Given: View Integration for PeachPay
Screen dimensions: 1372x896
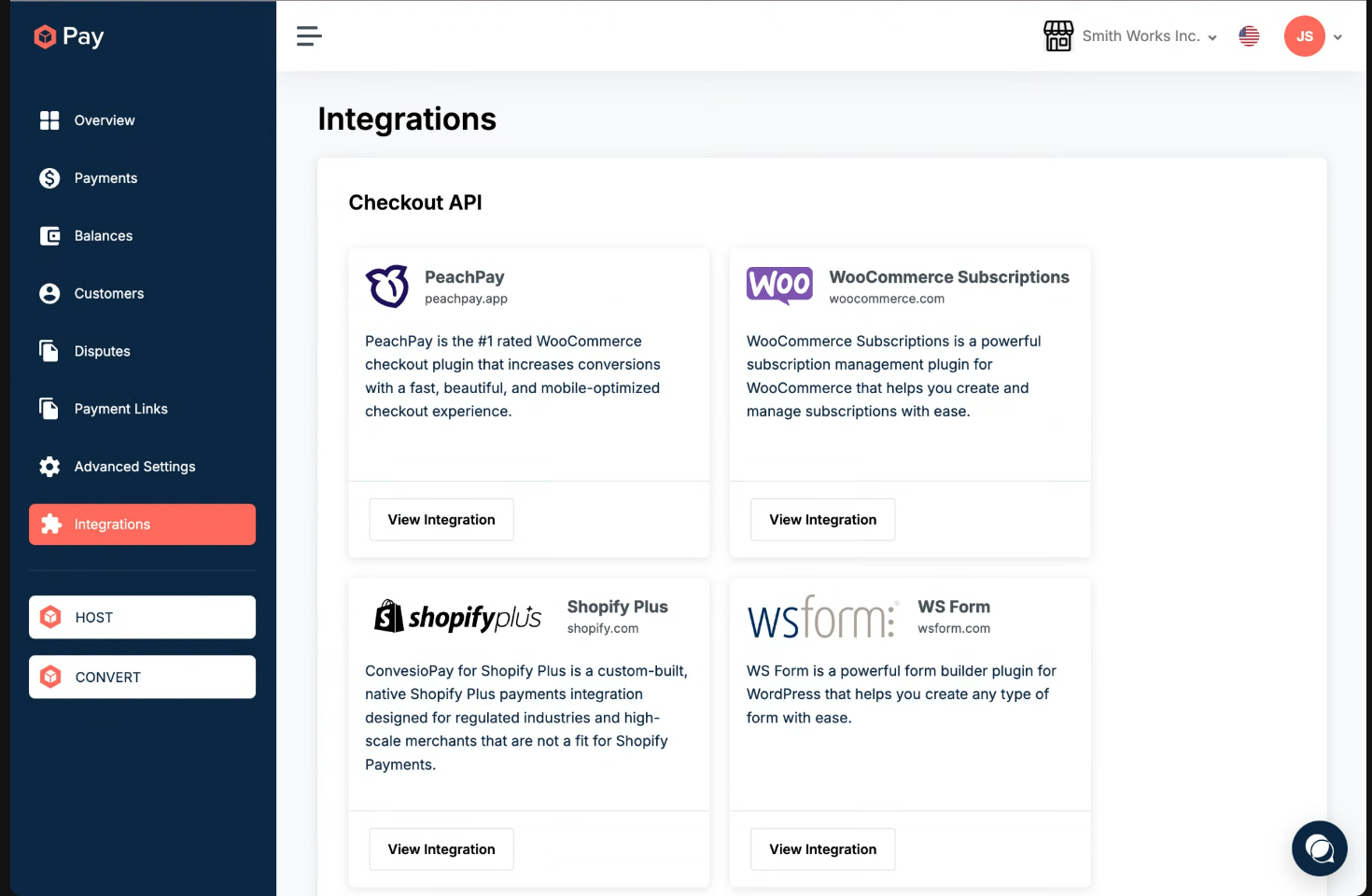Looking at the screenshot, I should point(441,520).
